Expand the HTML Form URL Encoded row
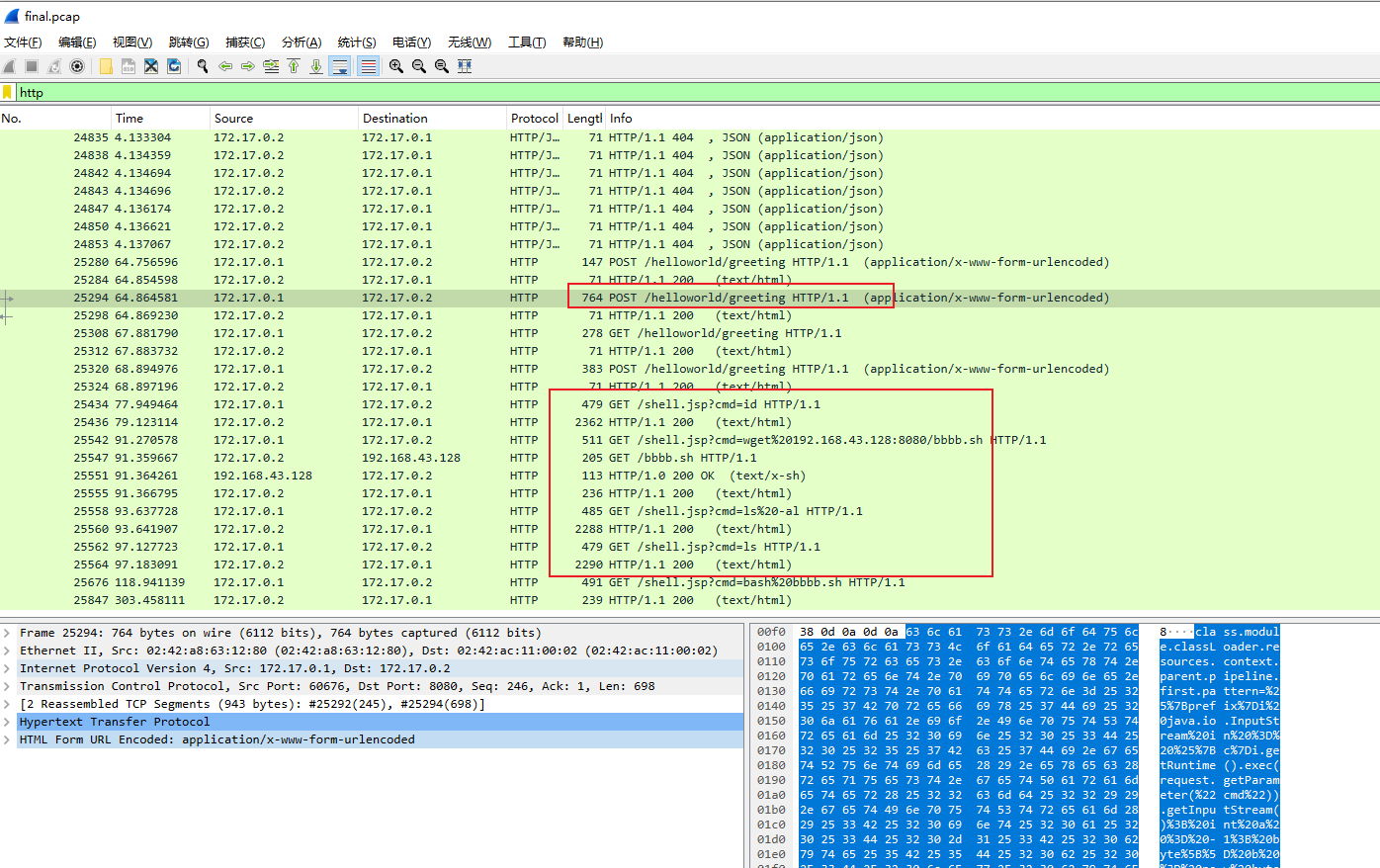 [8, 739]
